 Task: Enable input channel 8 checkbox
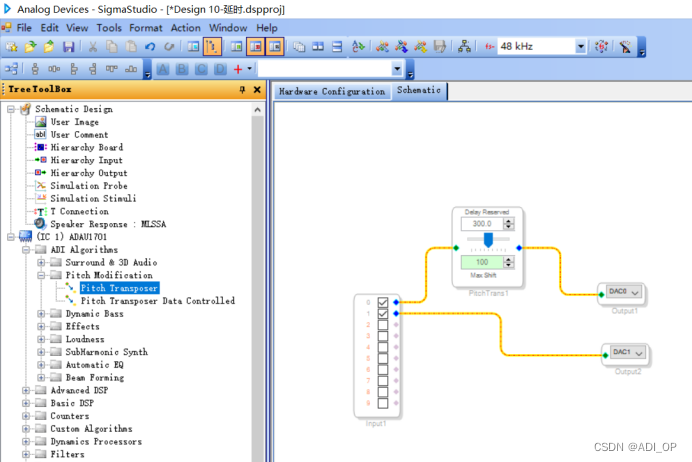tap(383, 392)
